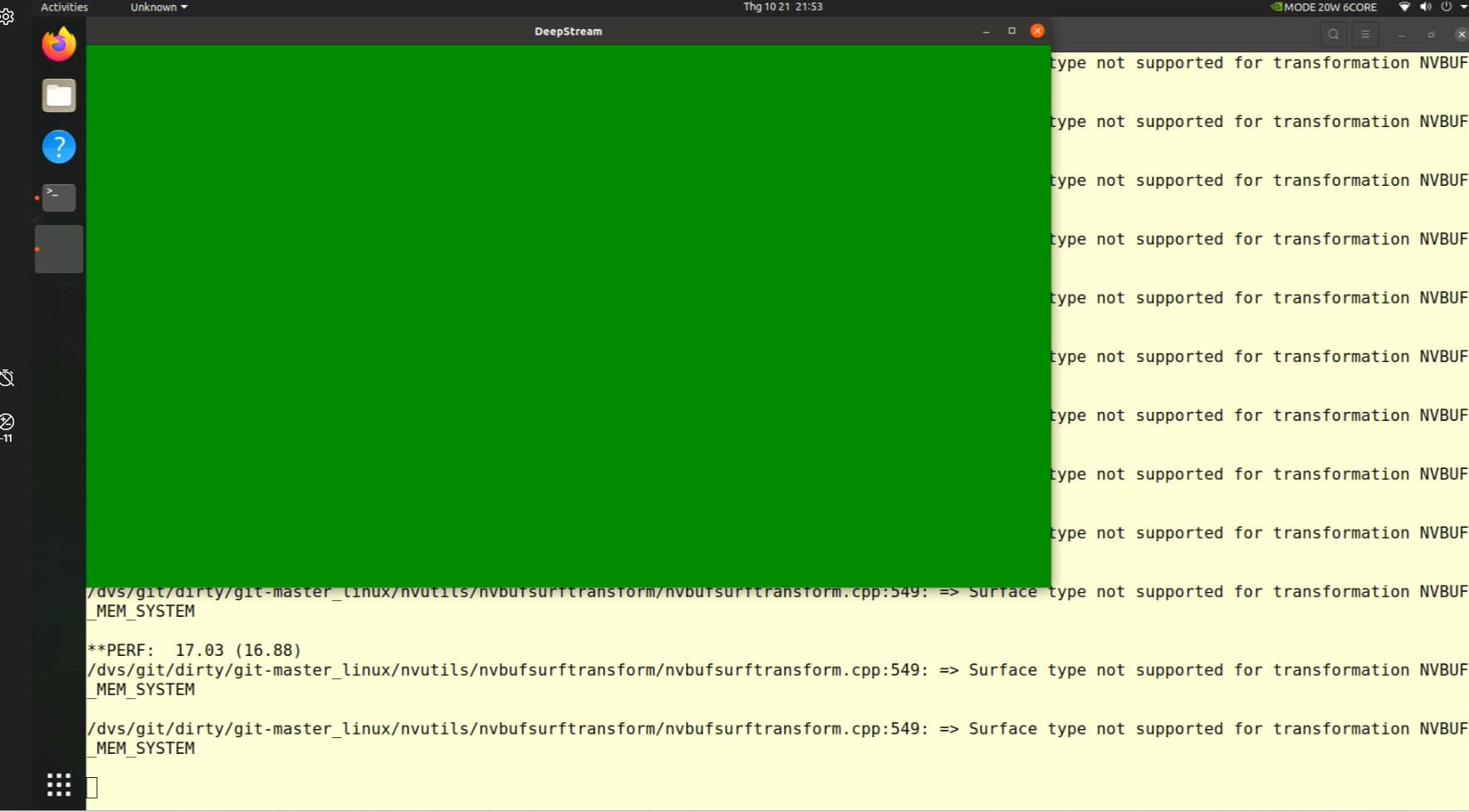Open the Unknown application menu
The width and height of the screenshot is (1469, 812).
(159, 7)
